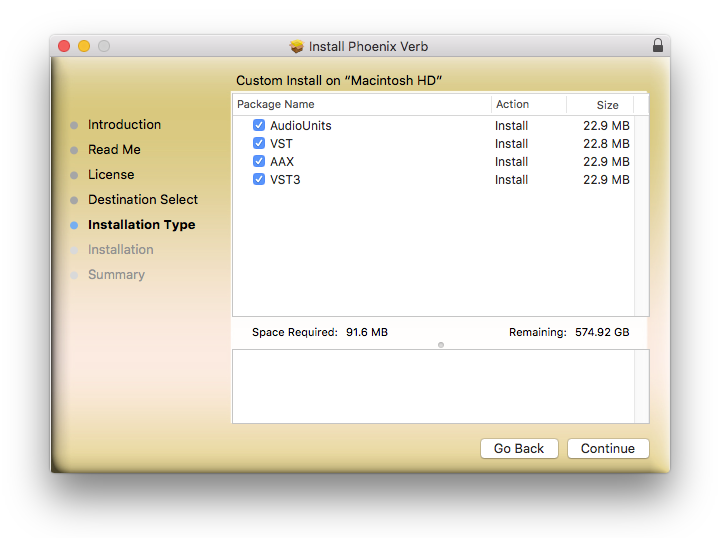Open the Read Me step

click(x=114, y=150)
